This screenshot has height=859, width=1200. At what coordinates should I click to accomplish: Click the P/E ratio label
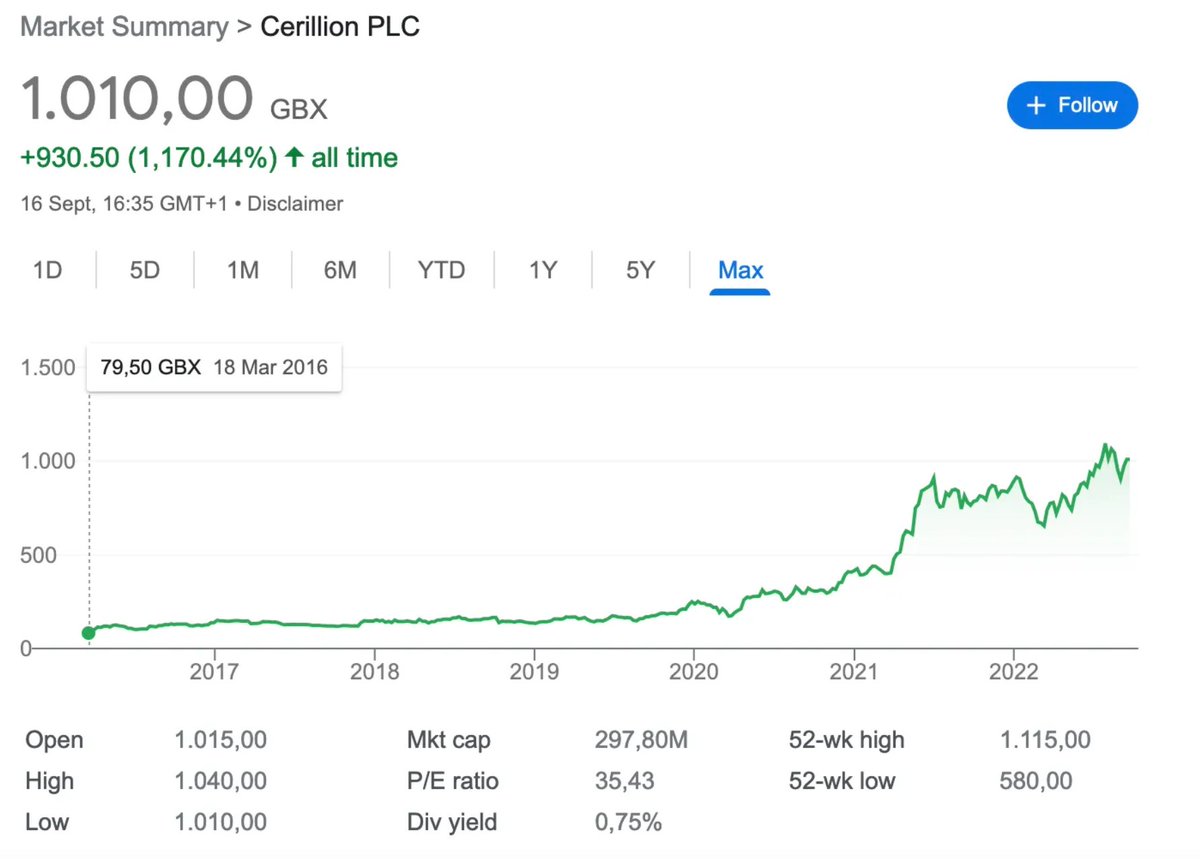452,781
